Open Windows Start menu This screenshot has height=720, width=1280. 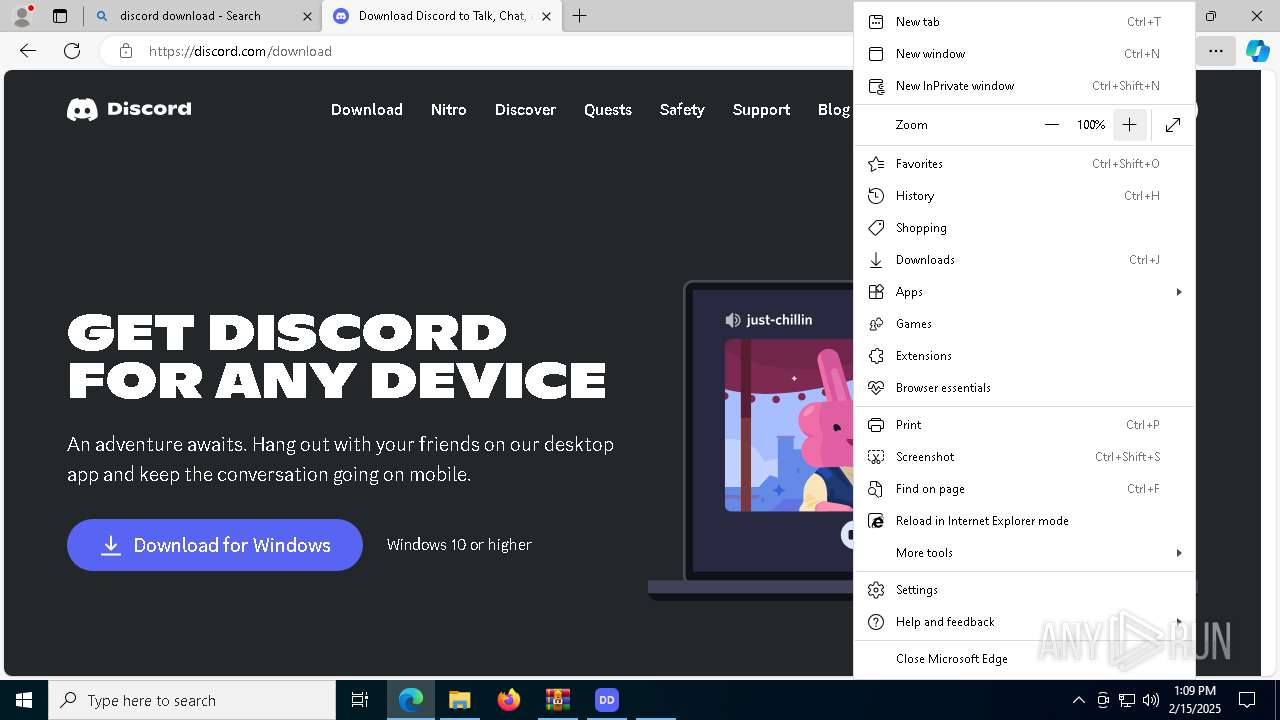pos(24,700)
